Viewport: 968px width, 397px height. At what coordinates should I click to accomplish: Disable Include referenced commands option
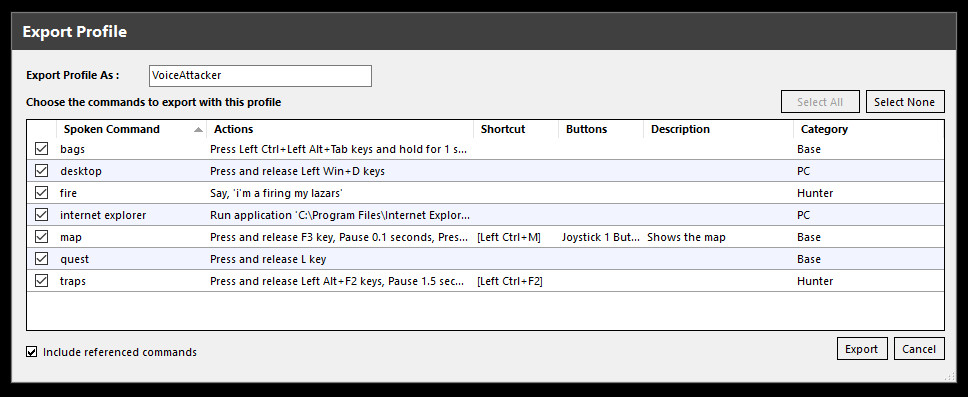31,352
